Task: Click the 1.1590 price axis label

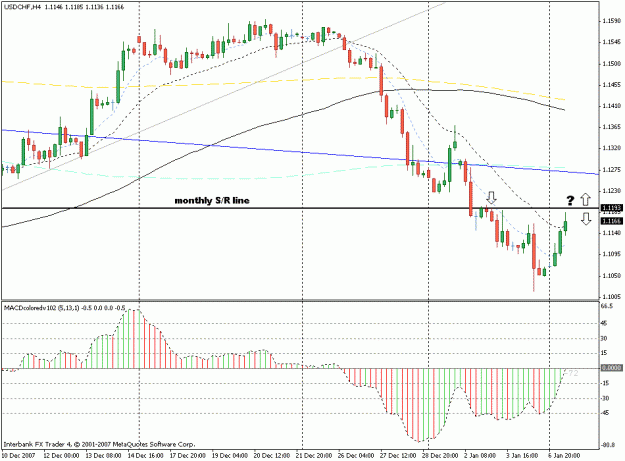Action: tap(611, 21)
